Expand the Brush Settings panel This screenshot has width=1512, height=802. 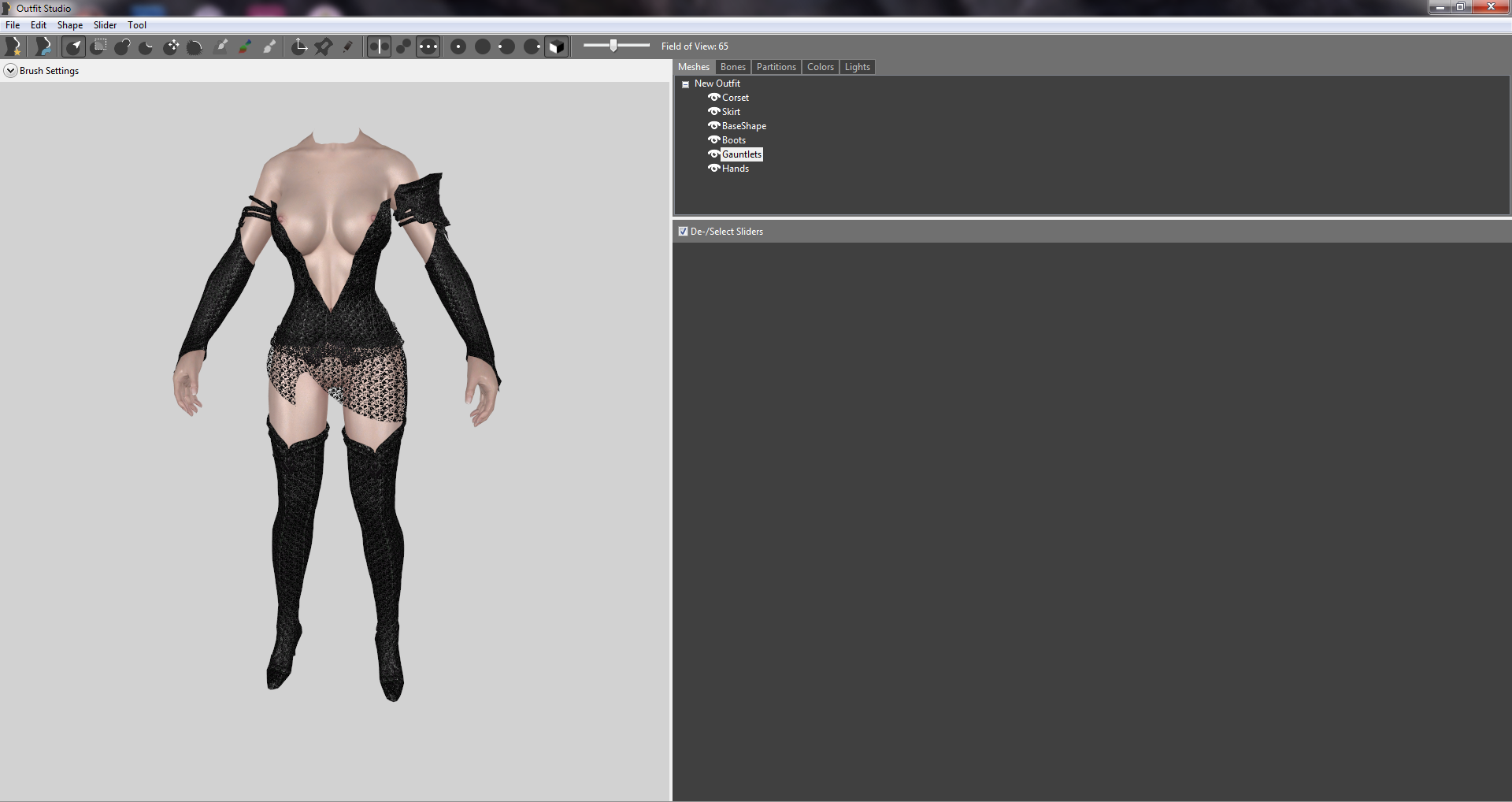point(11,71)
